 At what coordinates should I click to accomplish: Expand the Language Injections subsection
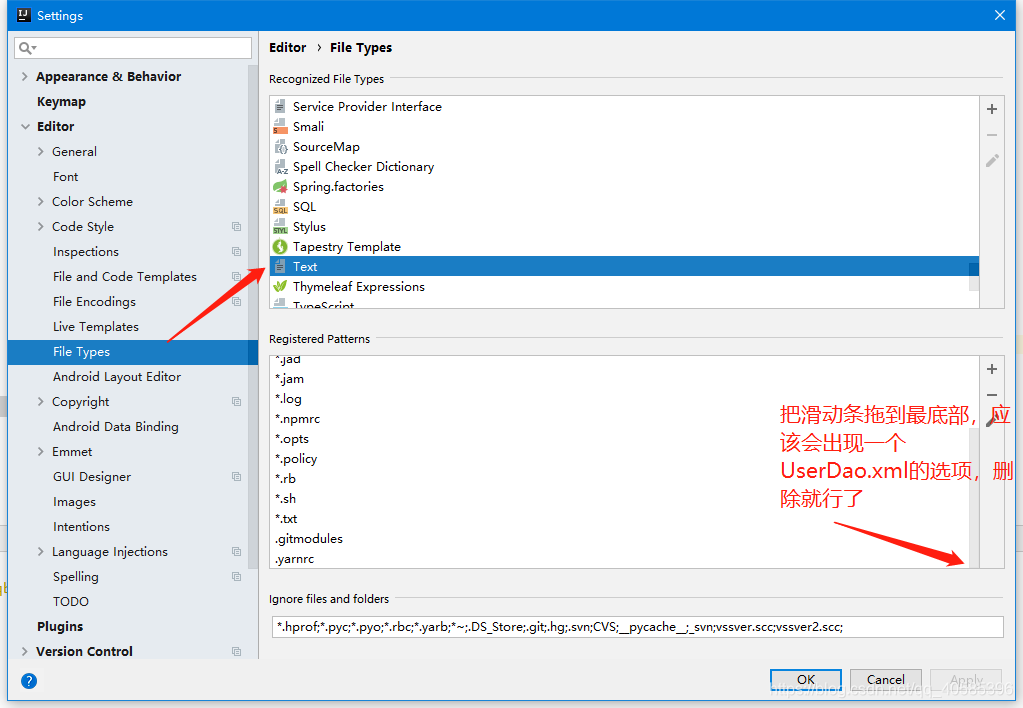tap(40, 551)
